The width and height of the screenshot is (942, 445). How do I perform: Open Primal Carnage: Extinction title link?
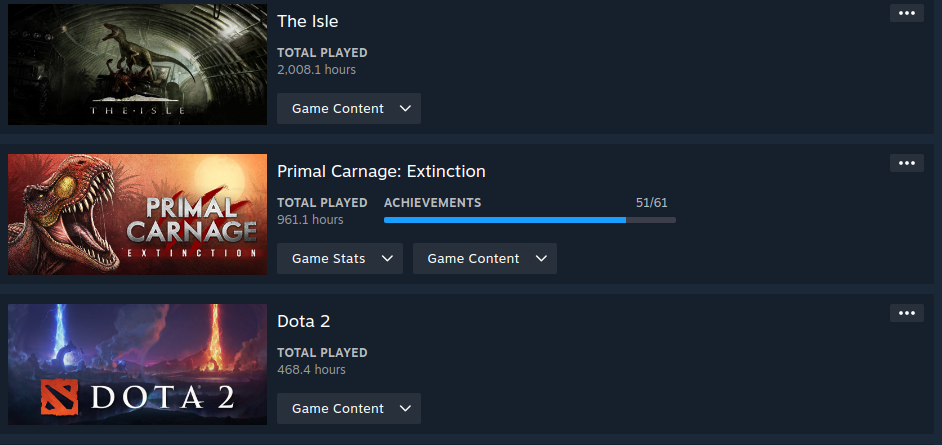pos(381,171)
